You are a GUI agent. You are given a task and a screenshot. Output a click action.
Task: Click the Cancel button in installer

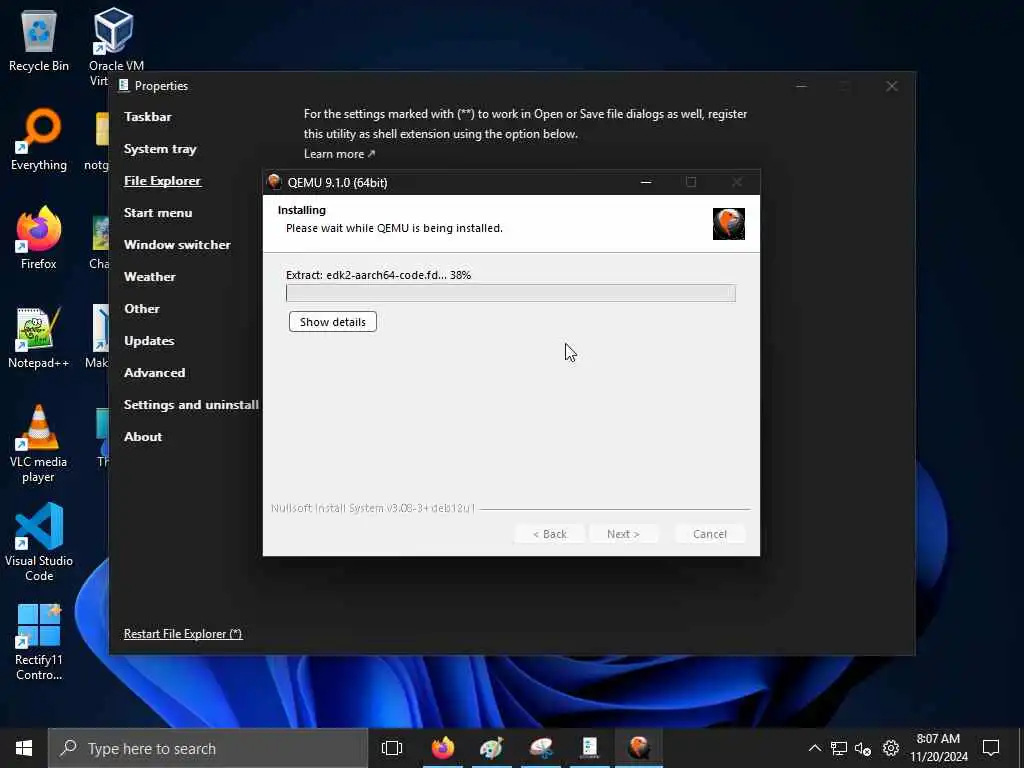709,534
